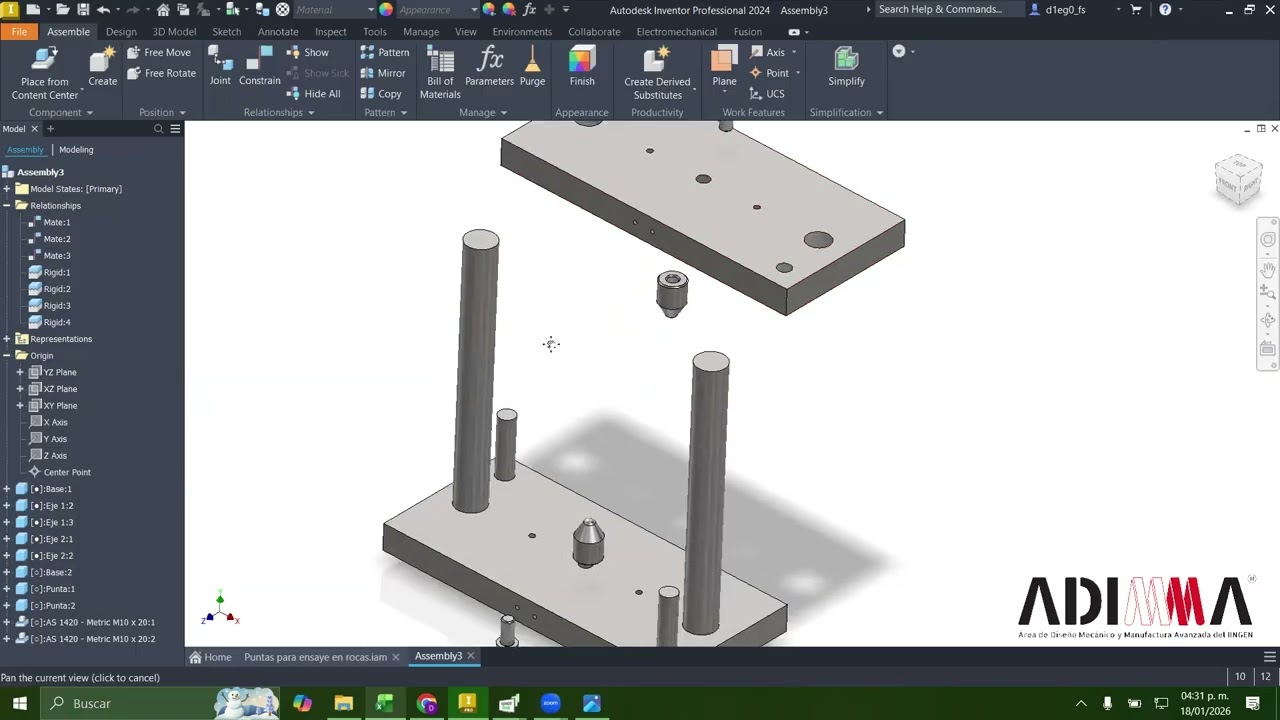
Task: Open Chrome from the taskbar
Action: pos(427,703)
